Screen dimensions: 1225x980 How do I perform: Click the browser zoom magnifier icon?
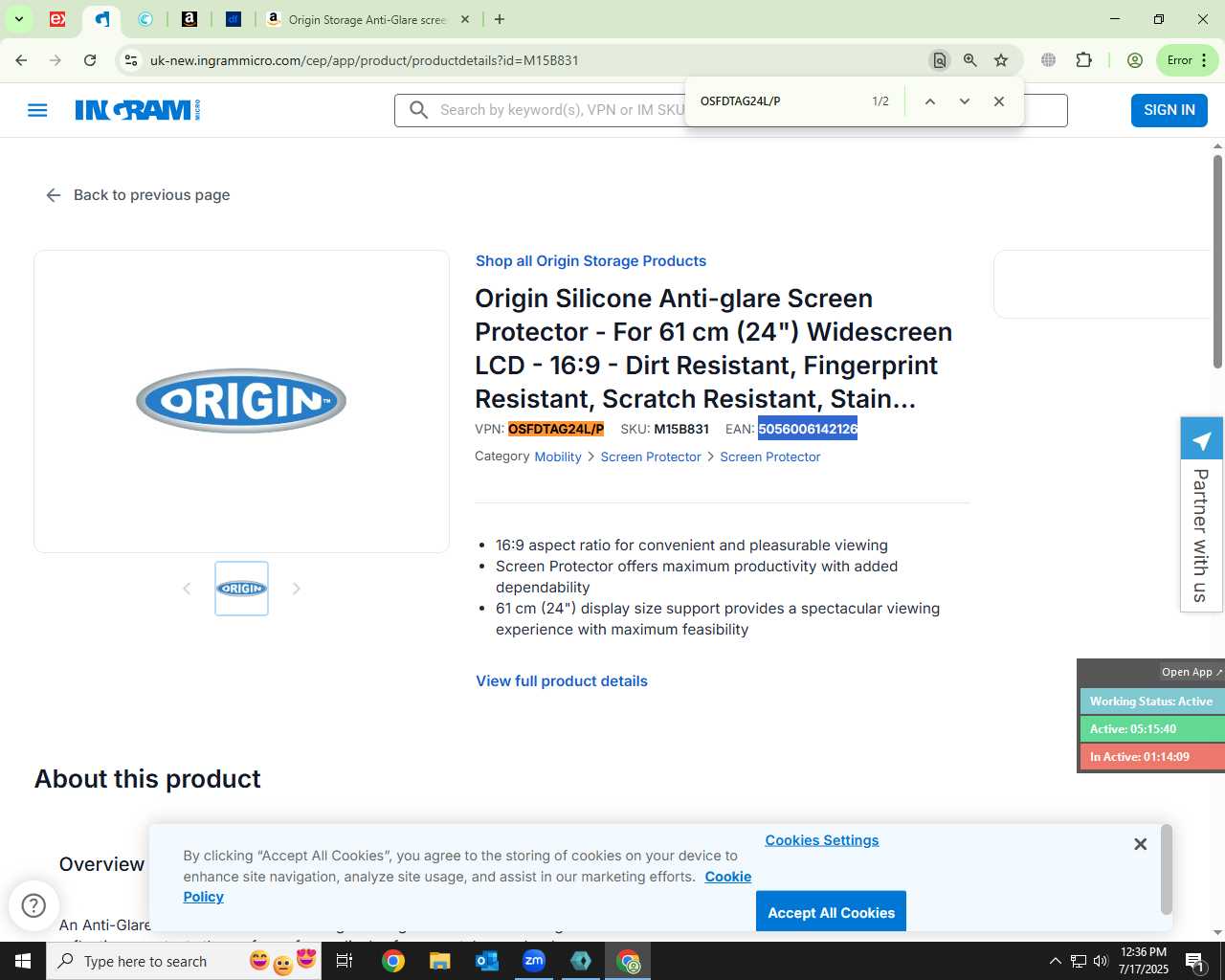(970, 60)
